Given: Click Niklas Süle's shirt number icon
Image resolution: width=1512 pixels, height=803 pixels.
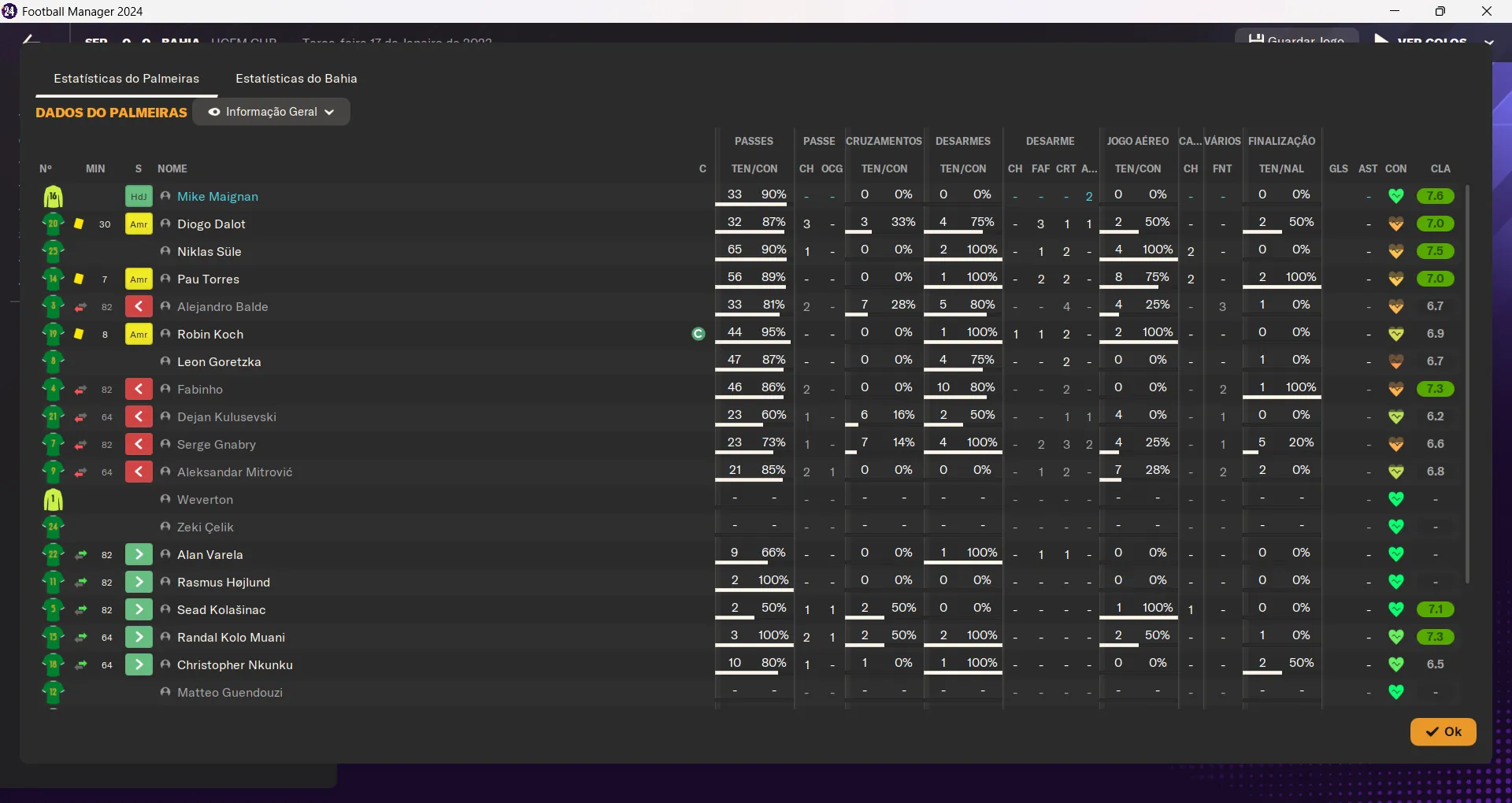Looking at the screenshot, I should (53, 251).
